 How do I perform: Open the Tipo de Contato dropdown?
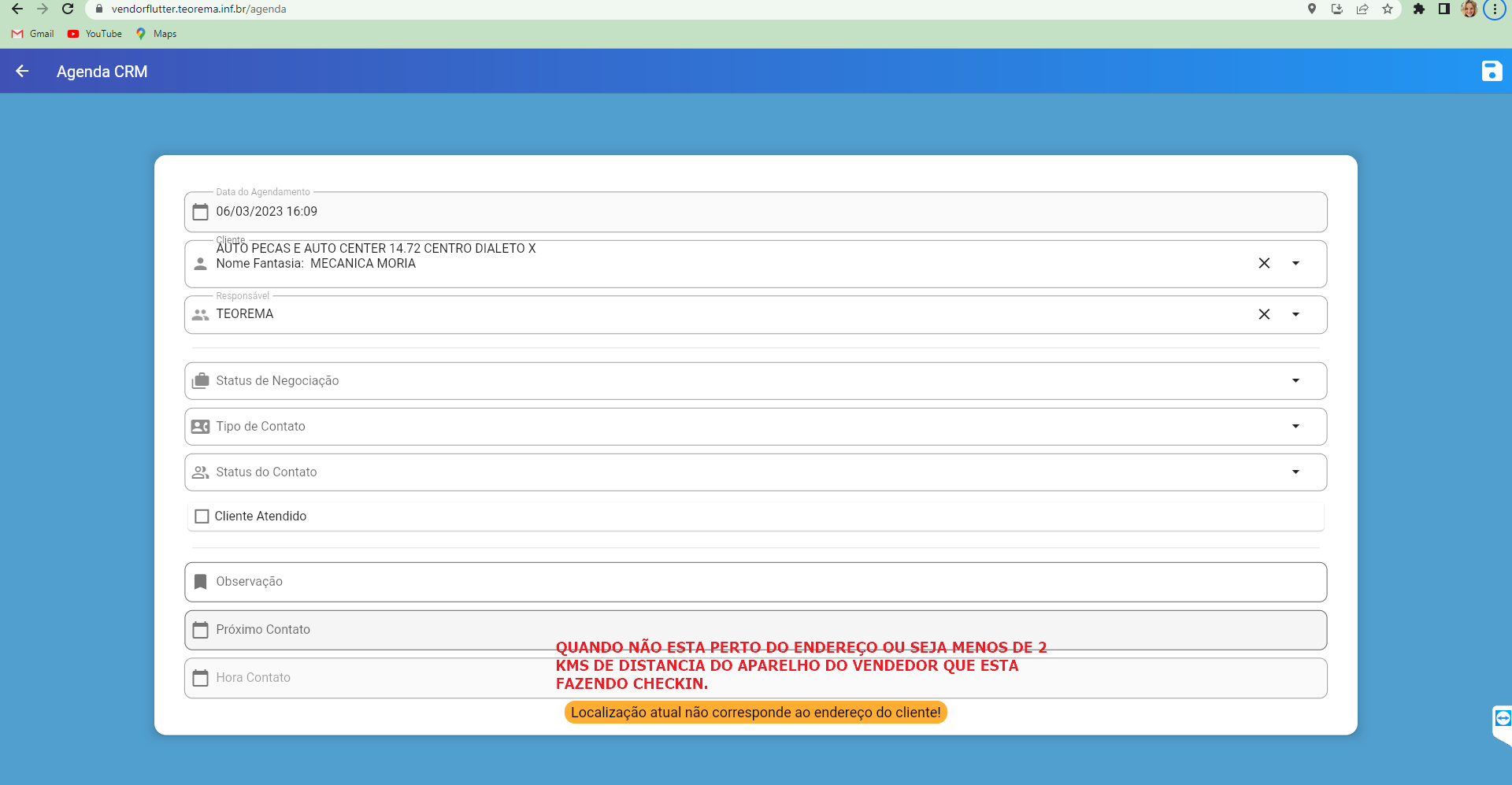[x=756, y=427]
